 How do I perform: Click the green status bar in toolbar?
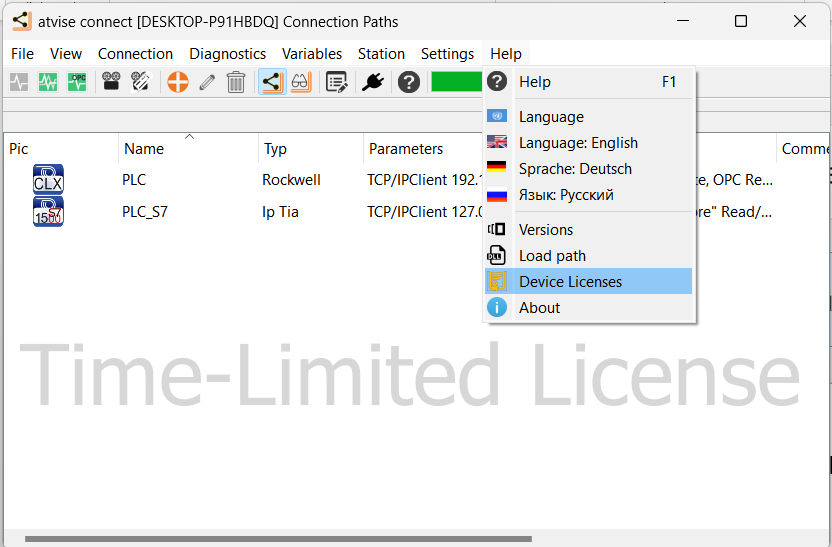[457, 82]
